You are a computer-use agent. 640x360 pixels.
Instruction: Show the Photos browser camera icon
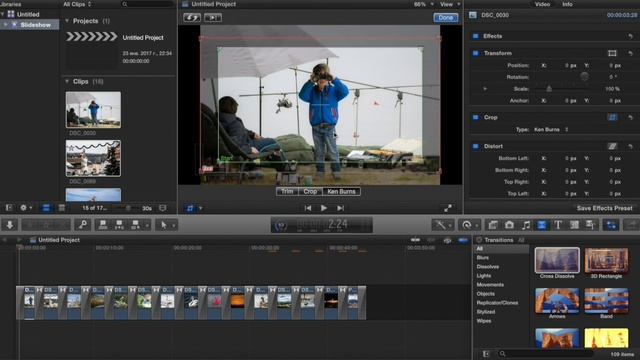click(509, 225)
